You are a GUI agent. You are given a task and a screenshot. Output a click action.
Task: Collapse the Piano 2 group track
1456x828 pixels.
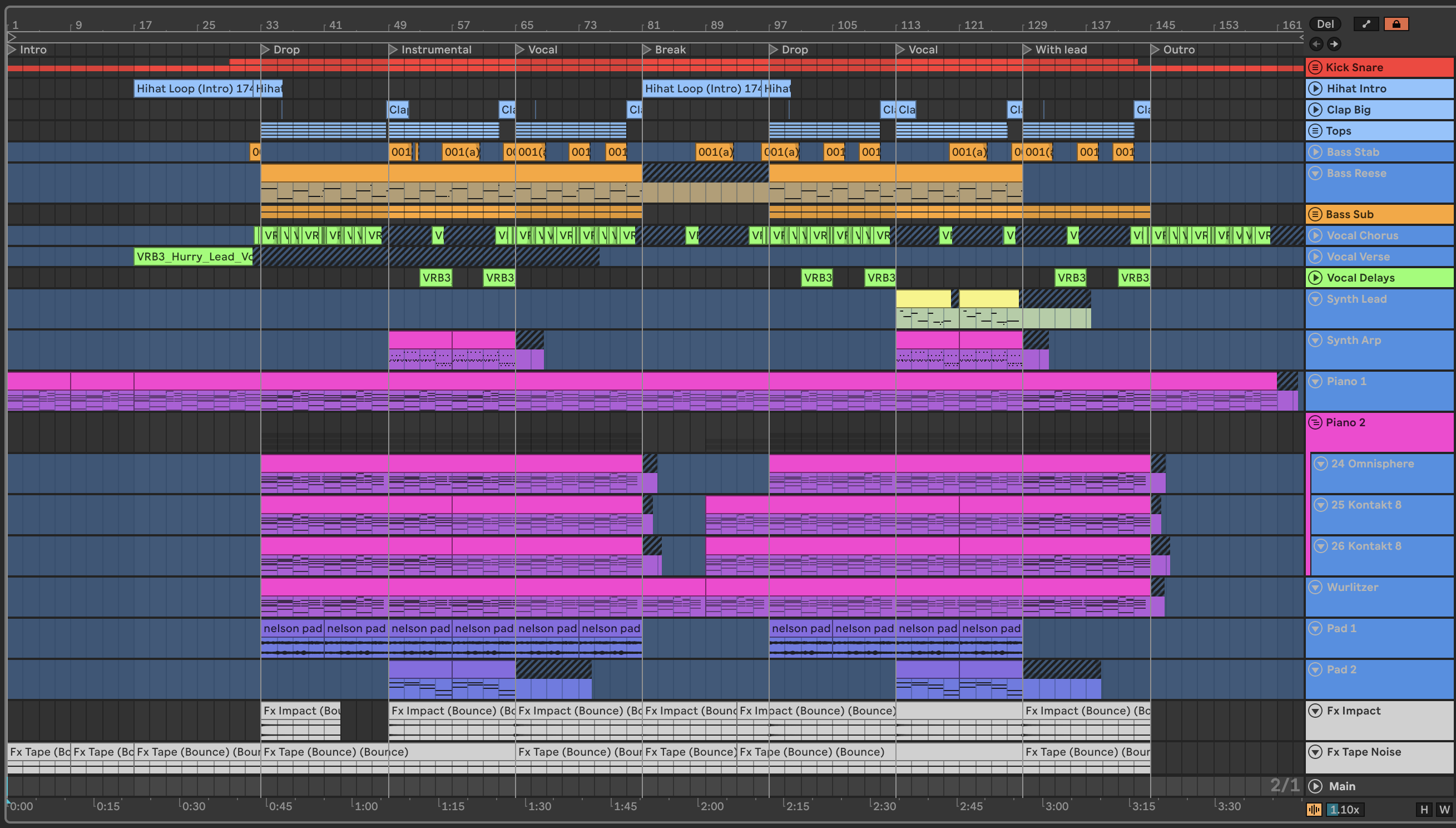1315,422
